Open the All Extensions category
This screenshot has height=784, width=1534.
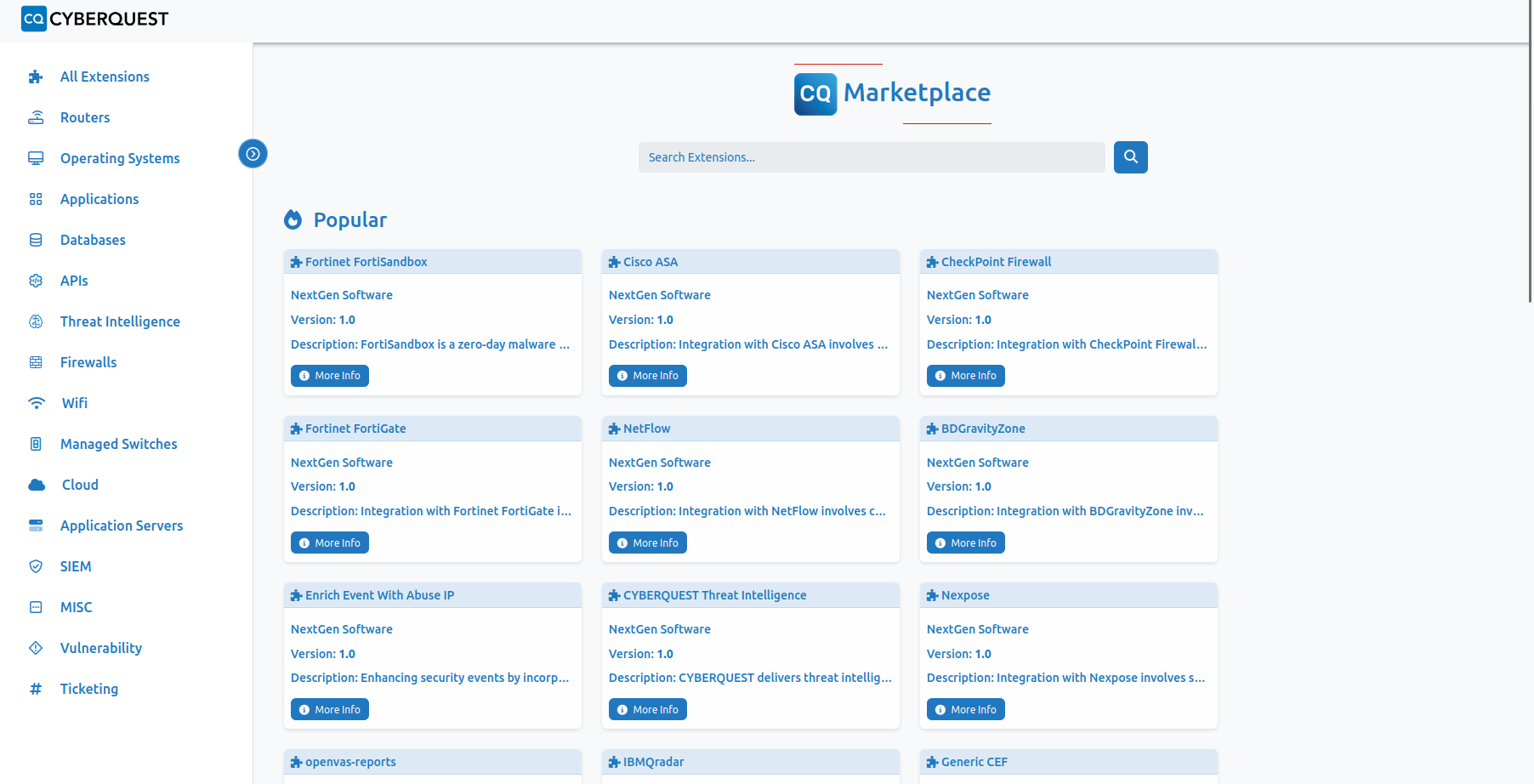105,77
